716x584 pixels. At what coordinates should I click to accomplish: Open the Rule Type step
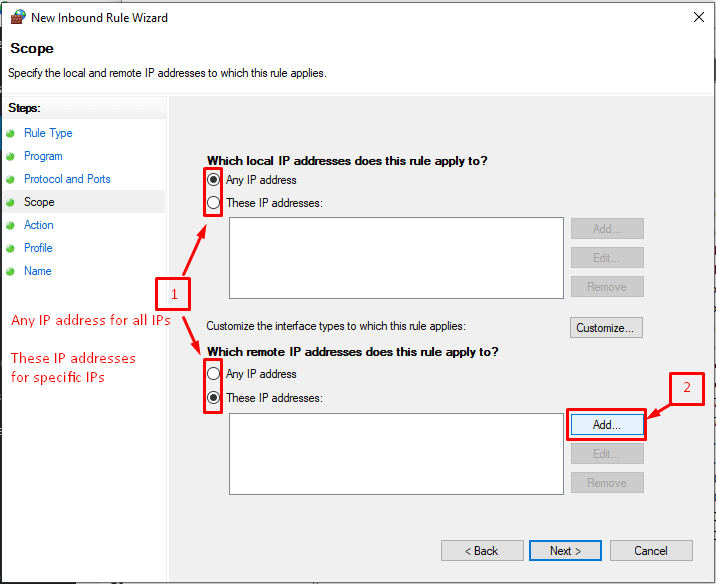coord(48,133)
